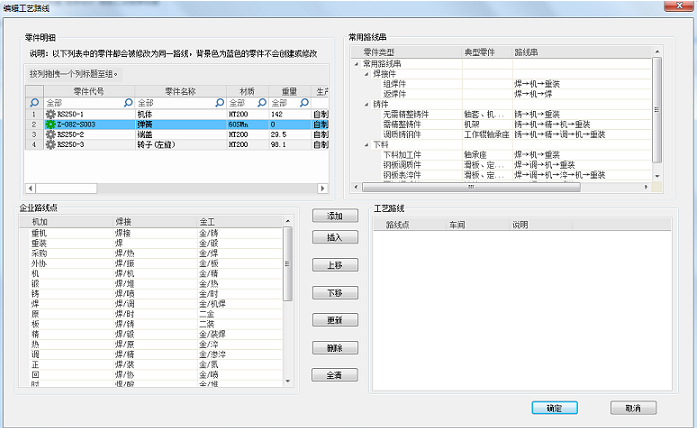Click the 全清 clear-all button

tap(335, 375)
